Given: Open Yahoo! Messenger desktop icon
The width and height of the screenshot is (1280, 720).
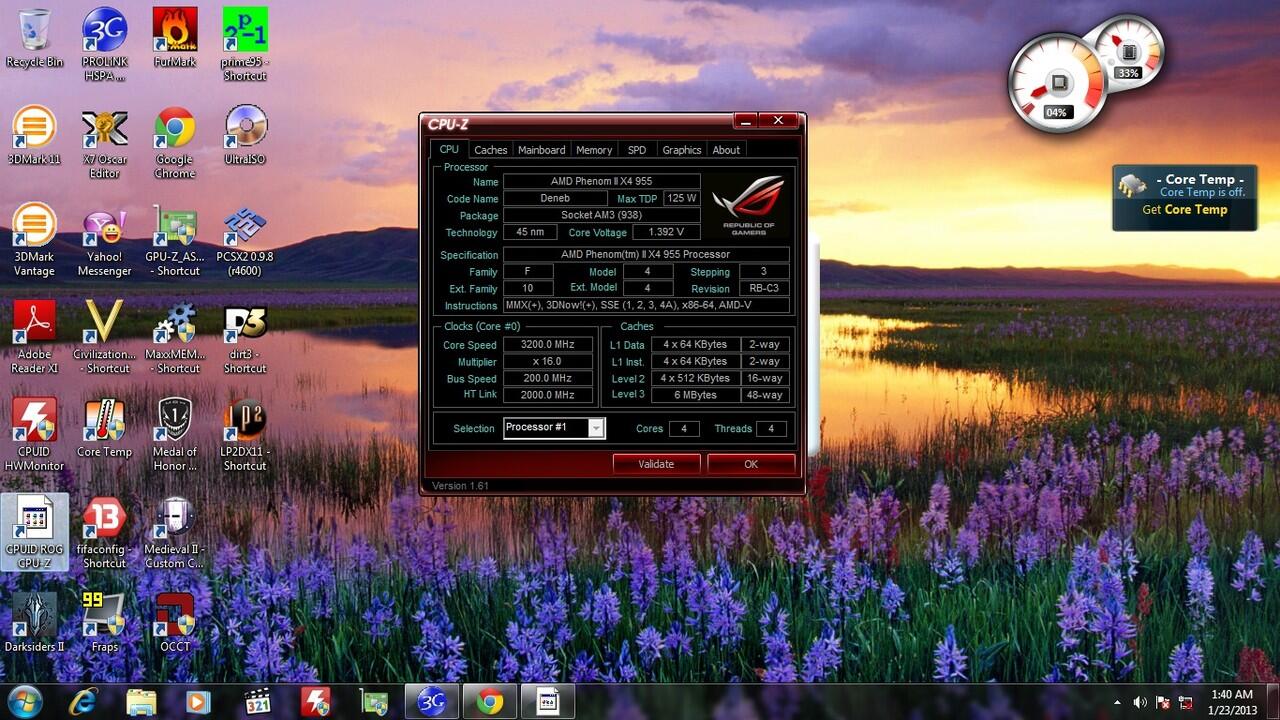Looking at the screenshot, I should pos(104,239).
